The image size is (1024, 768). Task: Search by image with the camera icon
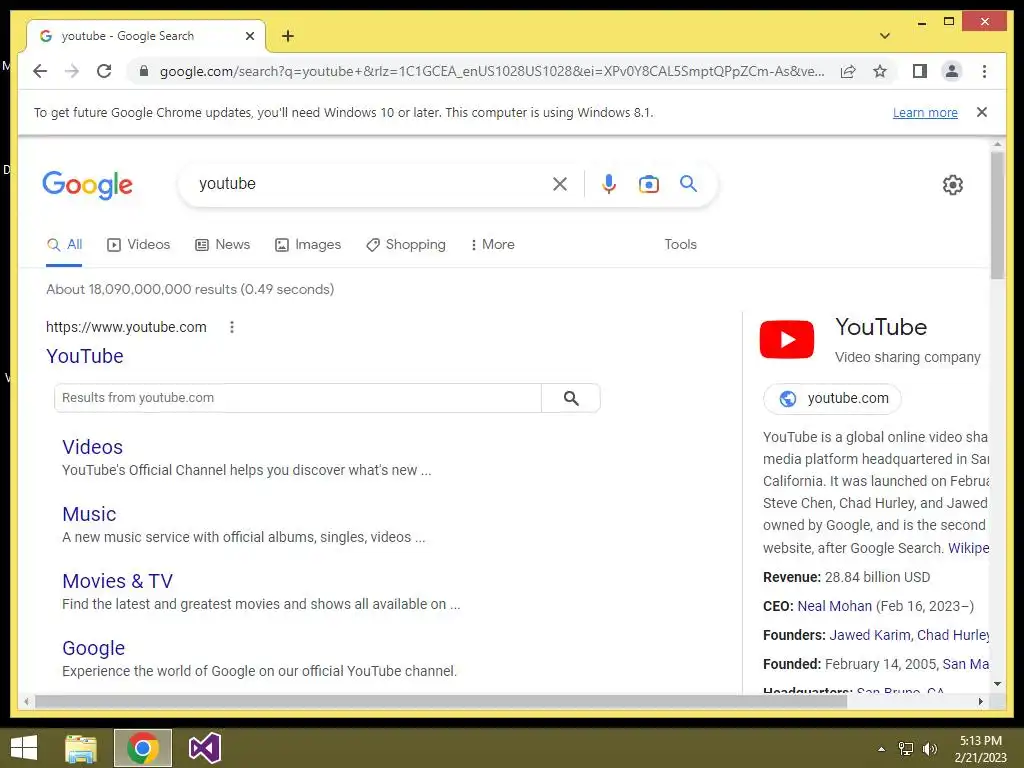pyautogui.click(x=648, y=184)
